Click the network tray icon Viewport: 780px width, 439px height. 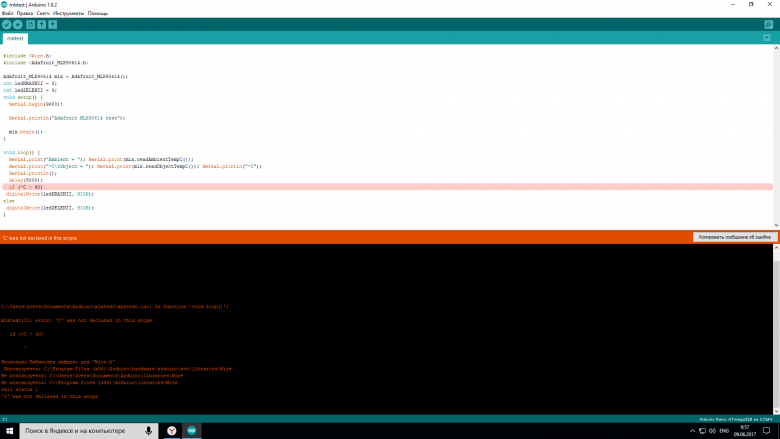pos(702,431)
